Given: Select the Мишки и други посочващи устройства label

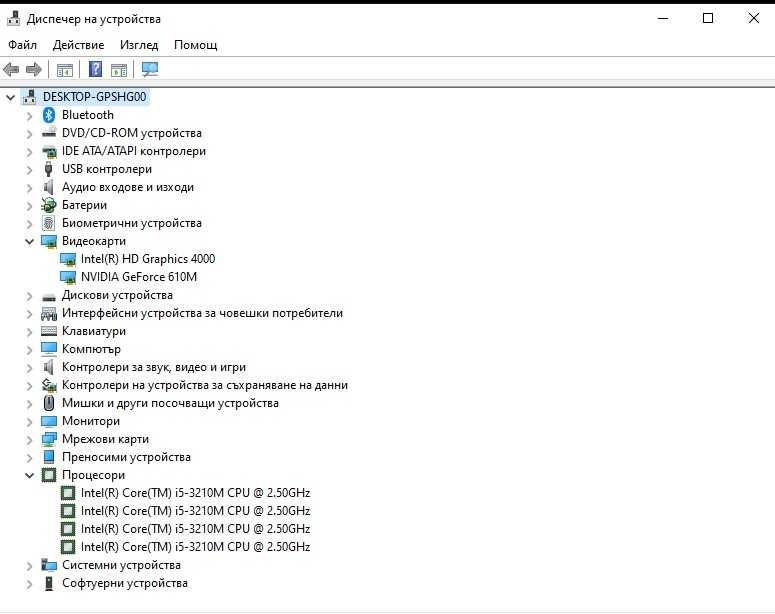Looking at the screenshot, I should [170, 403].
